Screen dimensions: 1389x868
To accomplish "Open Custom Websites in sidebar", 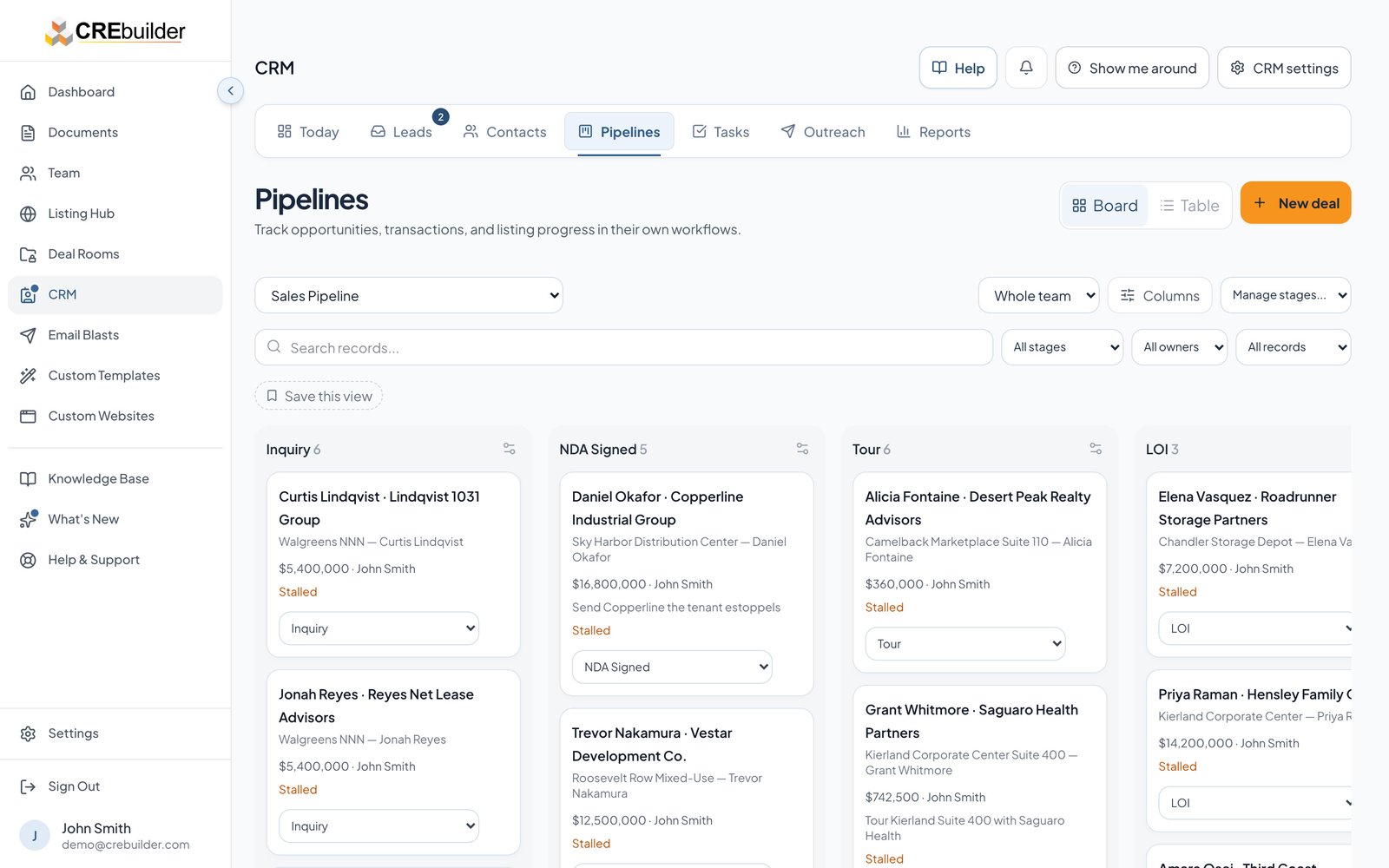I will coord(115,417).
